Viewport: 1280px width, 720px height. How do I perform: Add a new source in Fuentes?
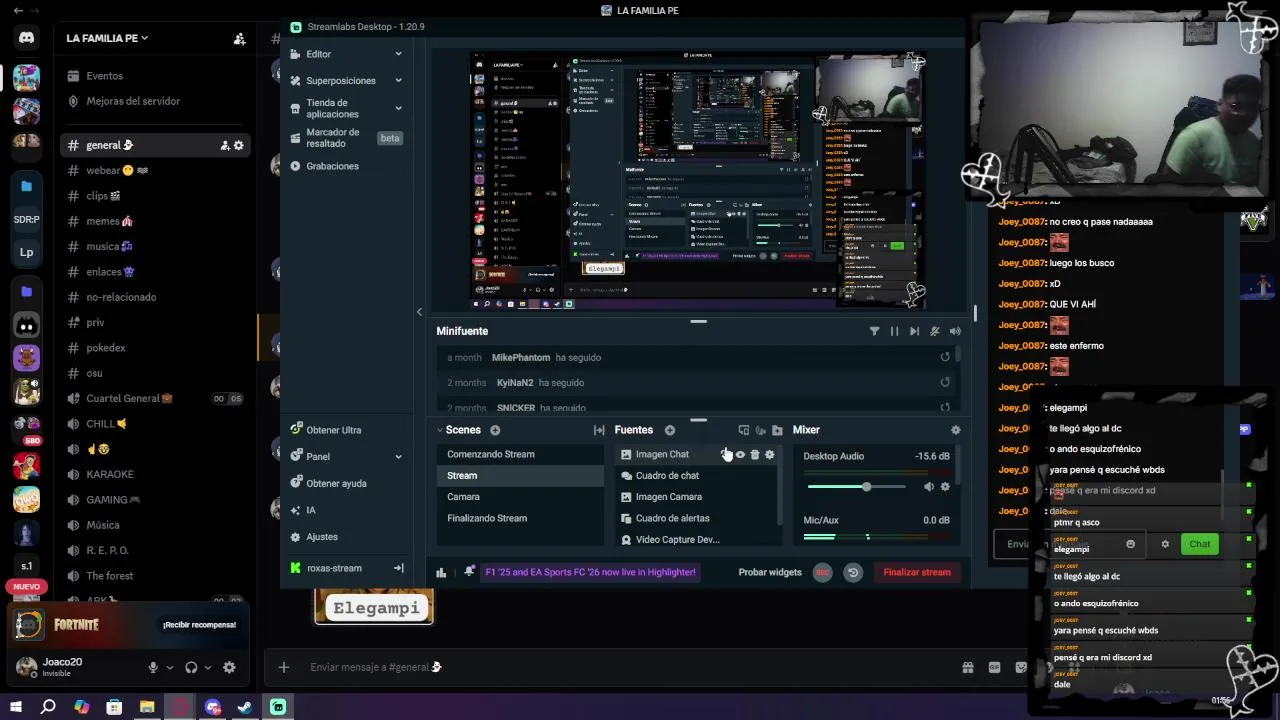670,430
